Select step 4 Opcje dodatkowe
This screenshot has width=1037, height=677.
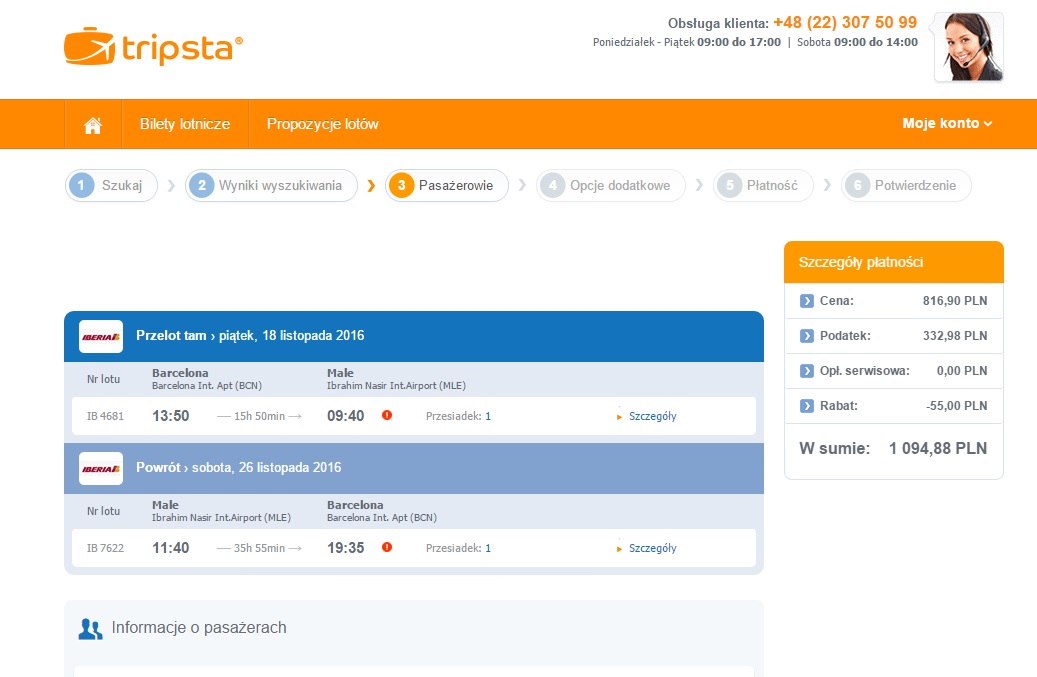pos(611,186)
